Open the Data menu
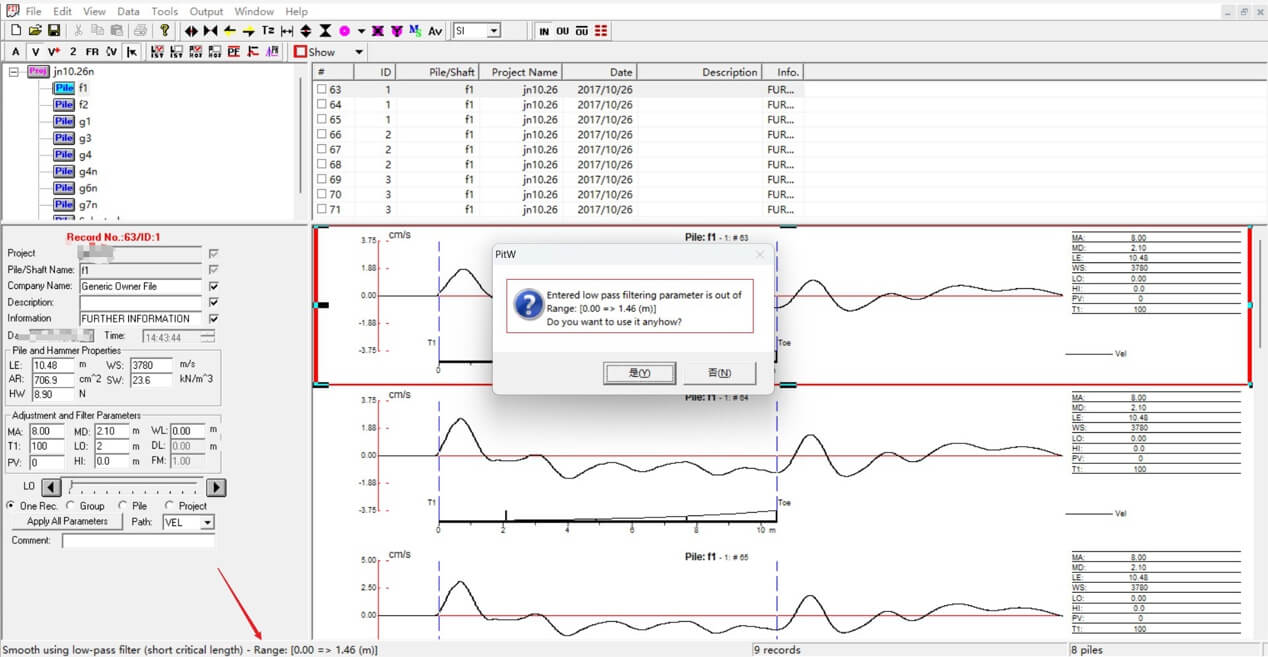The height and width of the screenshot is (657, 1268). (x=128, y=11)
